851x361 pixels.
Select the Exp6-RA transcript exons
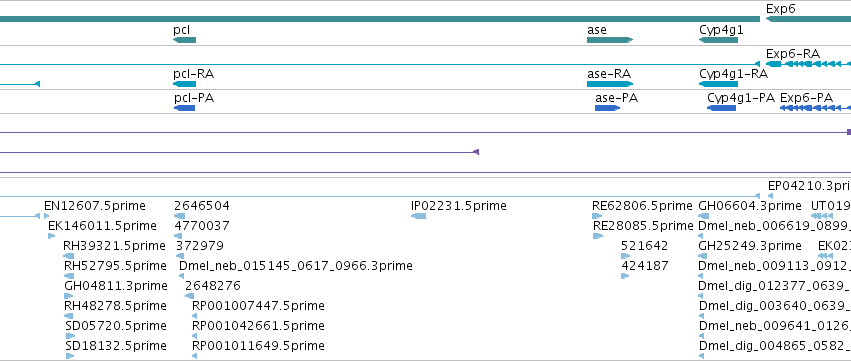point(808,64)
